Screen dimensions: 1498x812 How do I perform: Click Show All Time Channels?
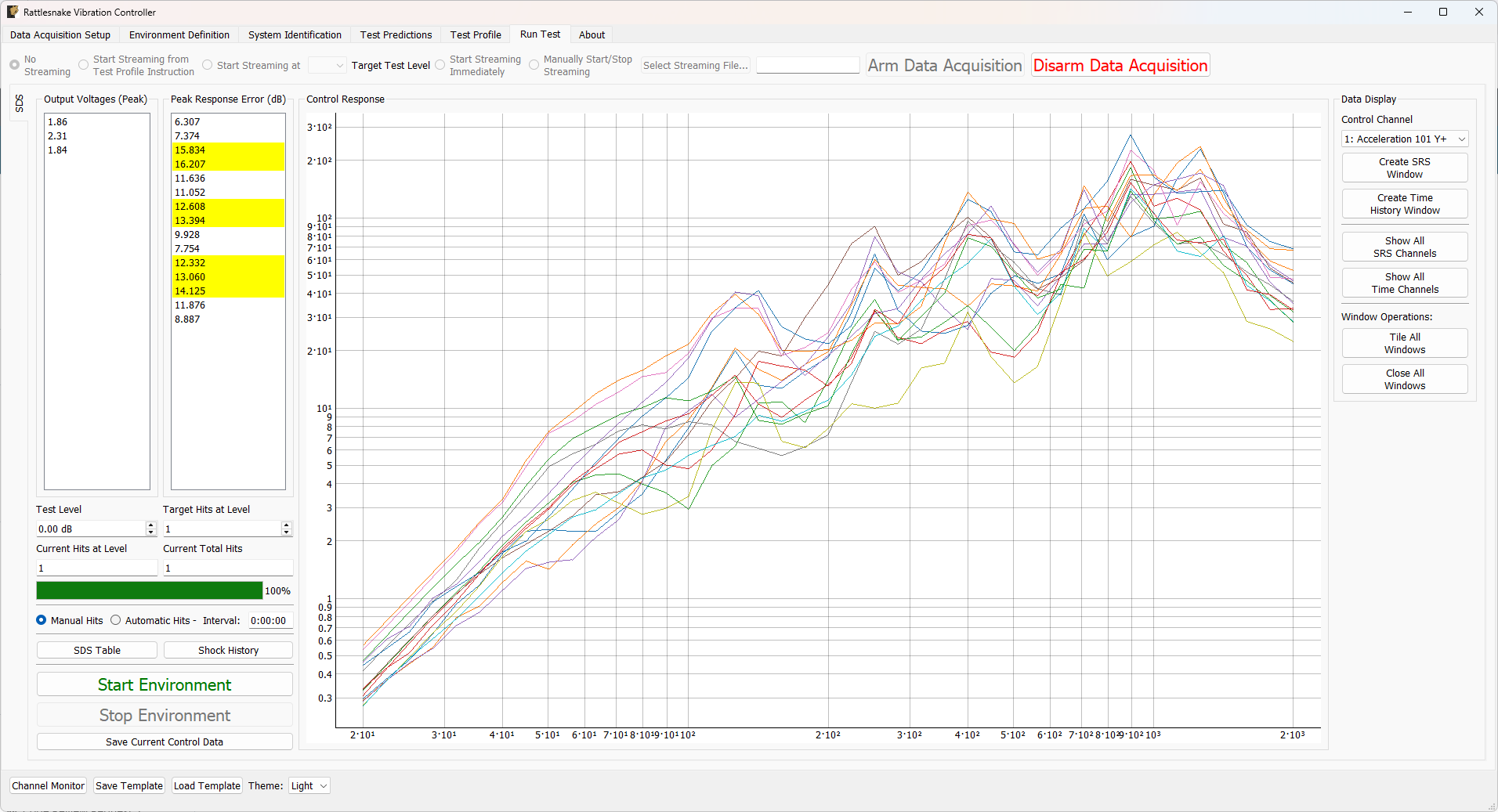(1405, 283)
